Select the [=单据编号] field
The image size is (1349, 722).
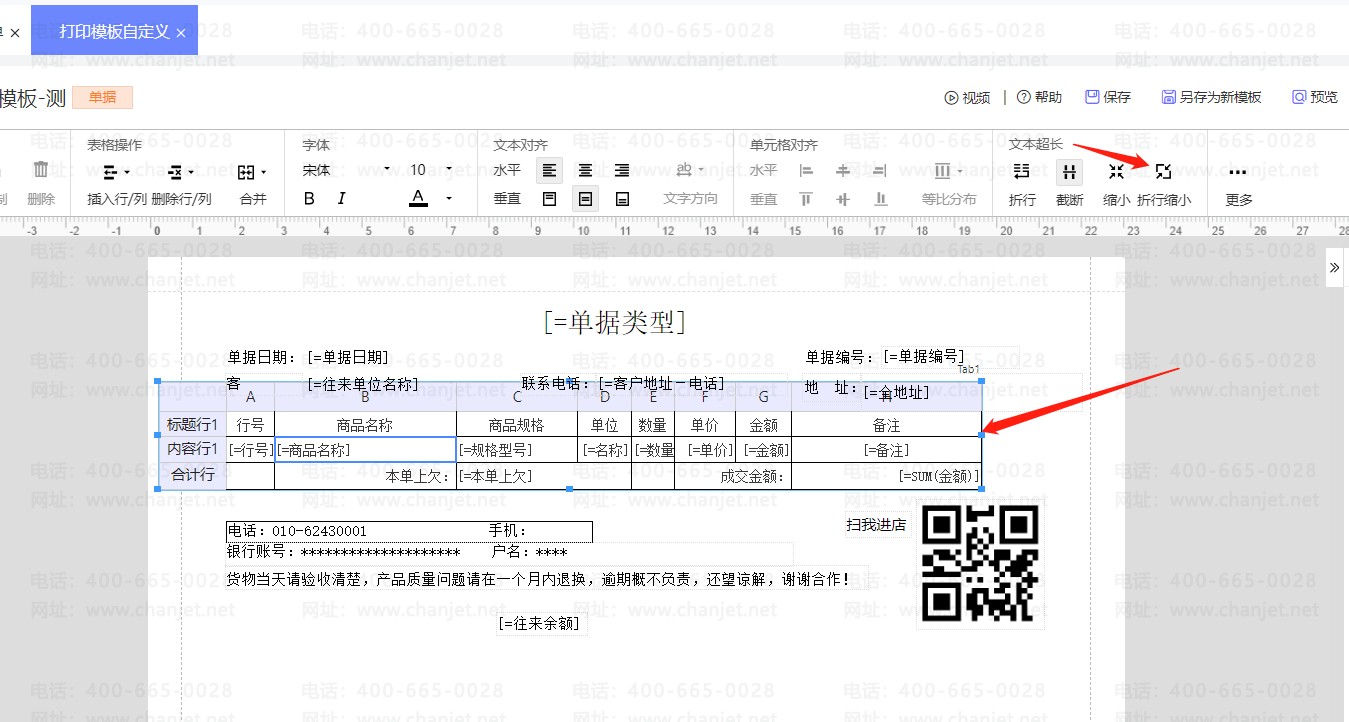[924, 356]
